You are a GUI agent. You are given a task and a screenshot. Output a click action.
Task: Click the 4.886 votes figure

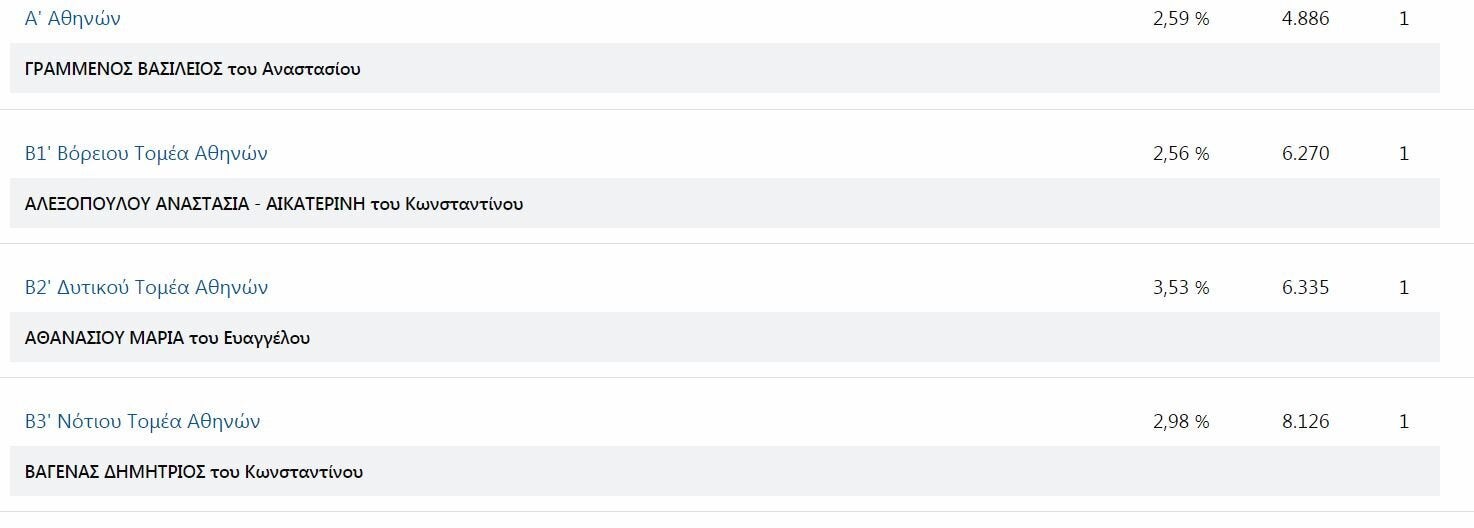[1305, 18]
